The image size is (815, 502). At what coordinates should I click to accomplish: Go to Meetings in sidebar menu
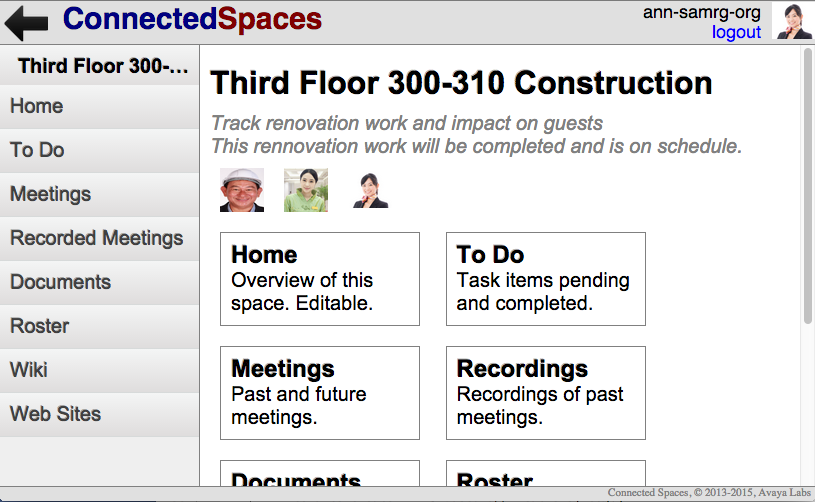[99, 195]
